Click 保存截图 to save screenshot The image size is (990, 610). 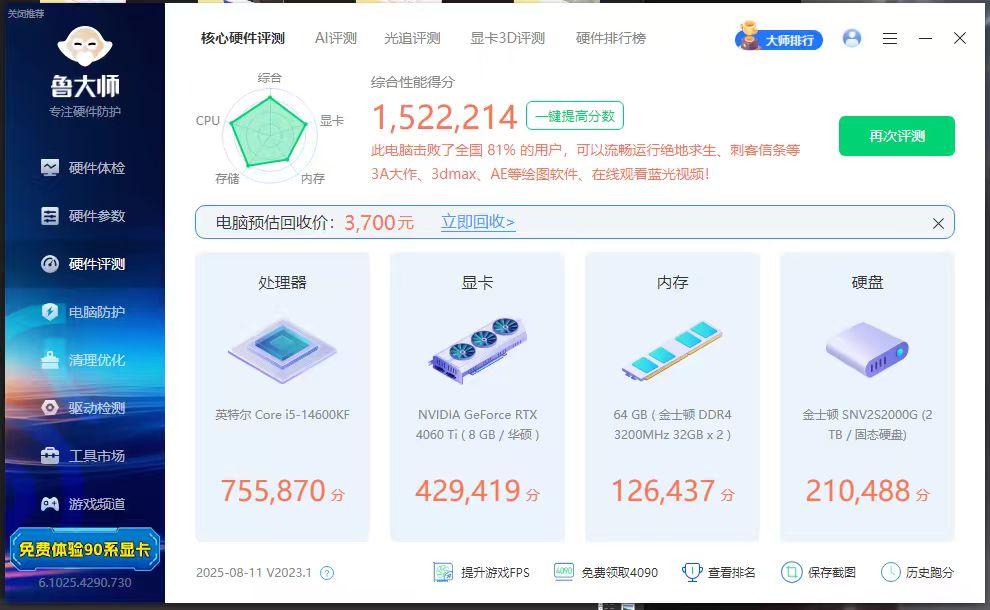coord(819,573)
